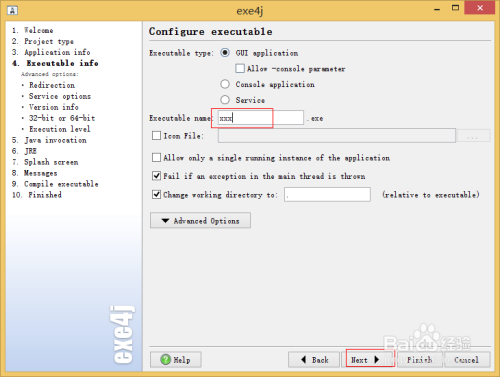The height and width of the screenshot is (377, 500).
Task: Click the Icon File path field
Action: click(337, 136)
